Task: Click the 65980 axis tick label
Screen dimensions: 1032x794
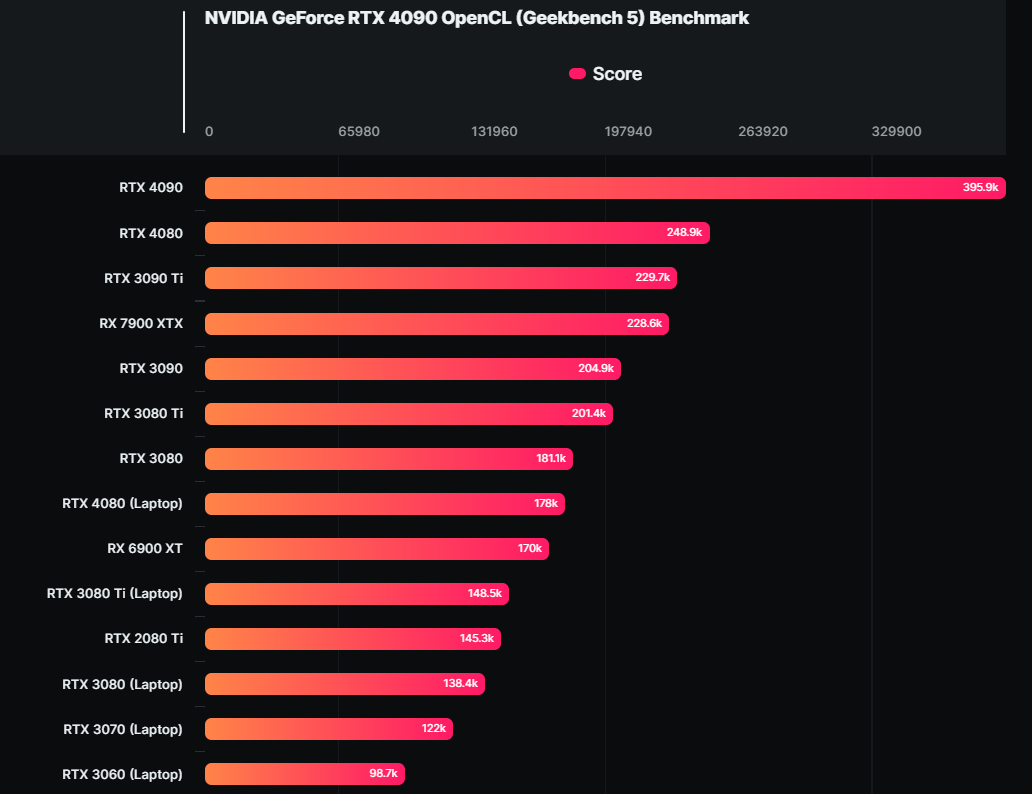Action: [359, 132]
